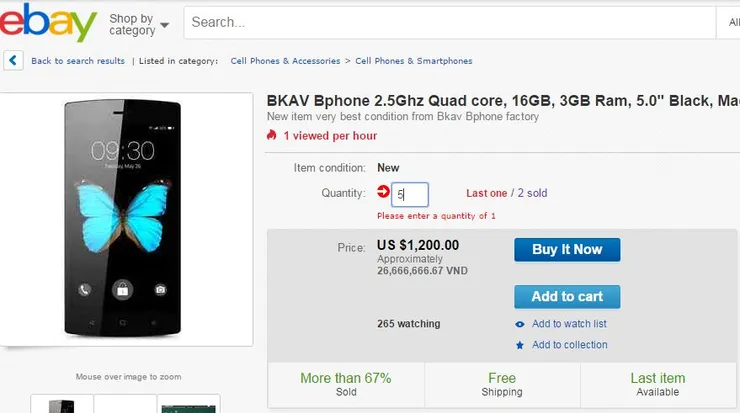Open the Add to watch list link
The width and height of the screenshot is (740, 413).
pyautogui.click(x=569, y=324)
